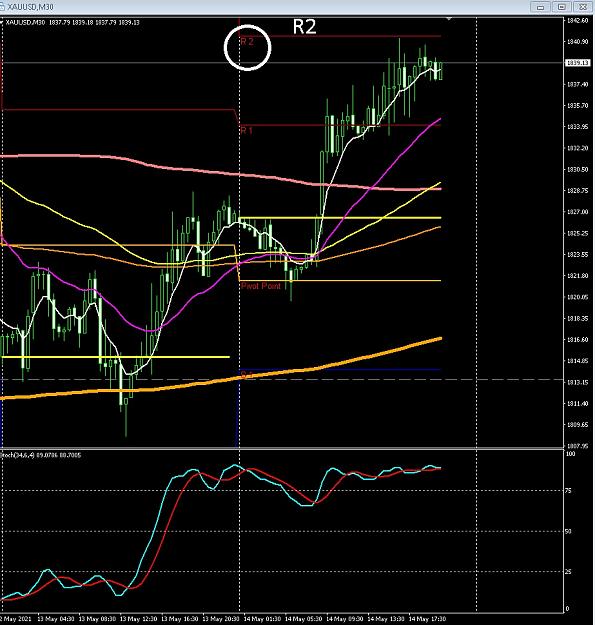This screenshot has height=625, width=595.
Task: Click the 1811.40 price axis label
Action: click(577, 403)
